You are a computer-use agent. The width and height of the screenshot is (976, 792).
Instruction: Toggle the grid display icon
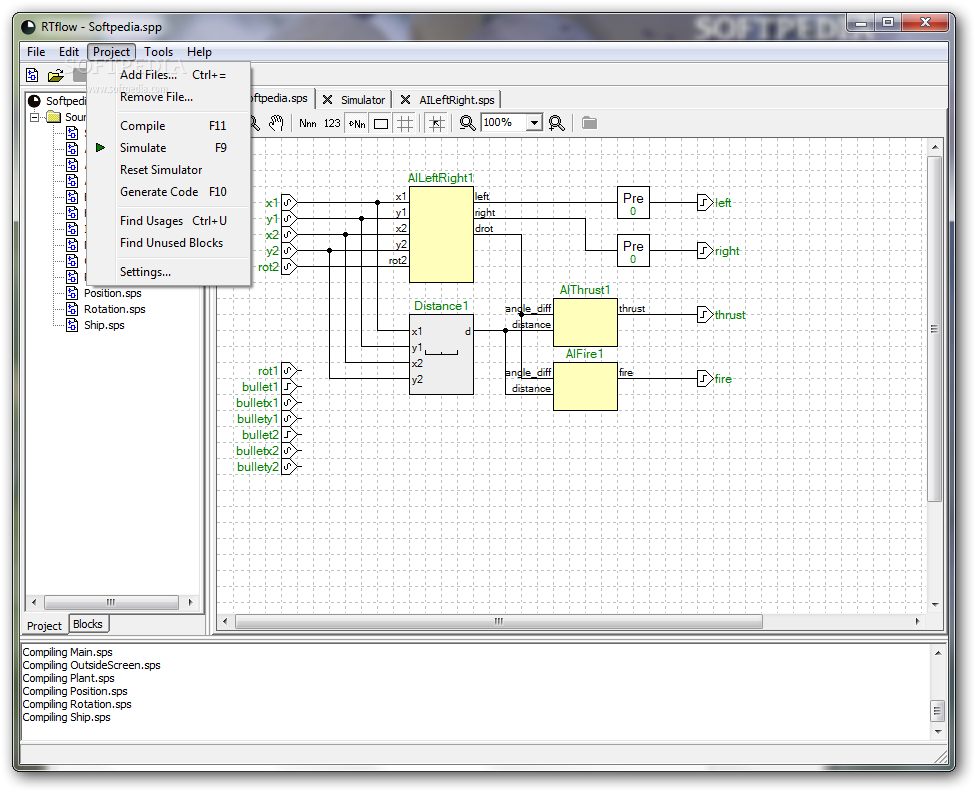[x=405, y=123]
